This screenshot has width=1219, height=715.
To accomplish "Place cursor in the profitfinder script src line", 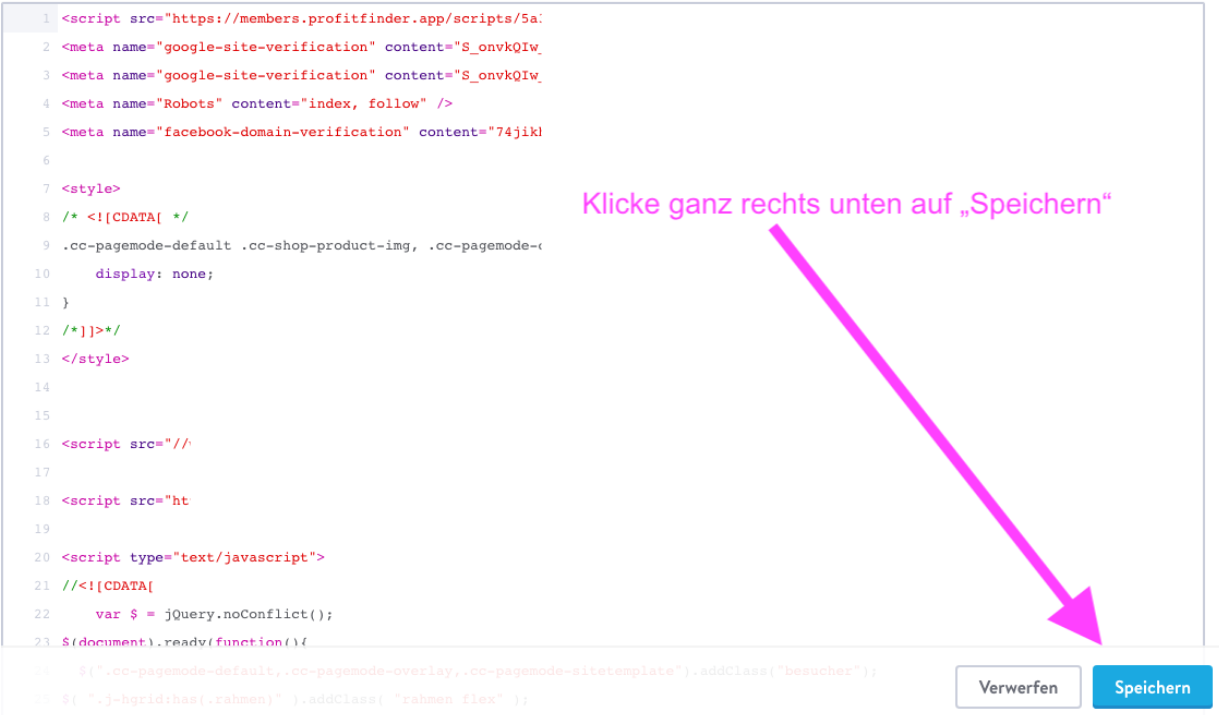I will pos(300,19).
